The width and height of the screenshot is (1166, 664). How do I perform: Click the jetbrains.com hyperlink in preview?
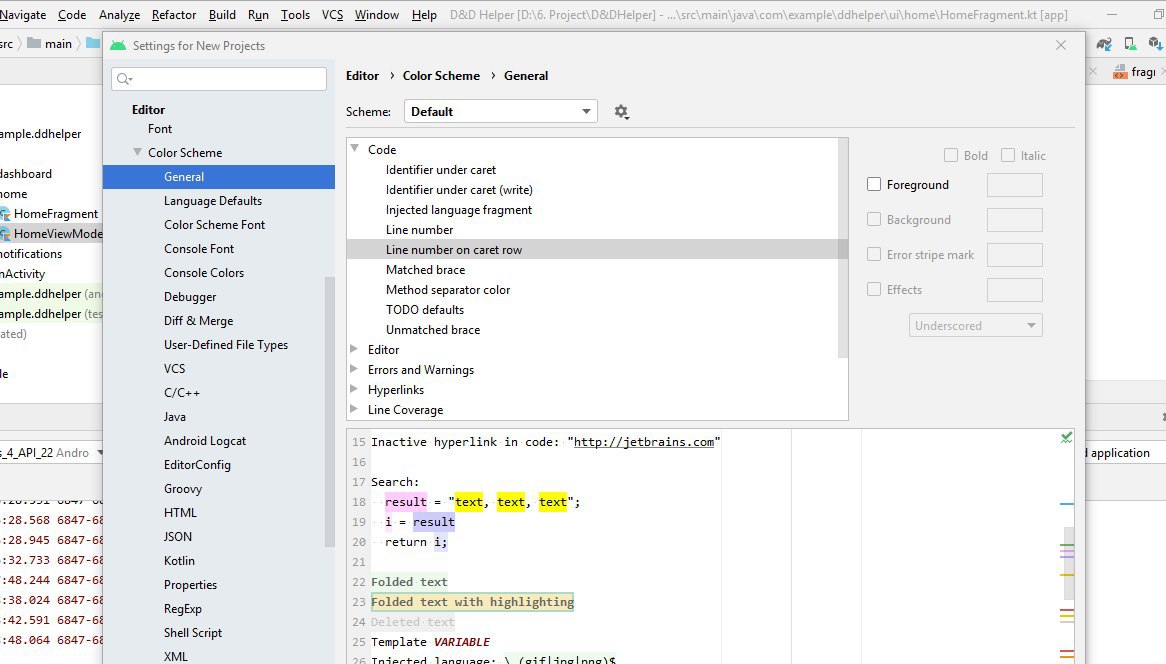644,442
